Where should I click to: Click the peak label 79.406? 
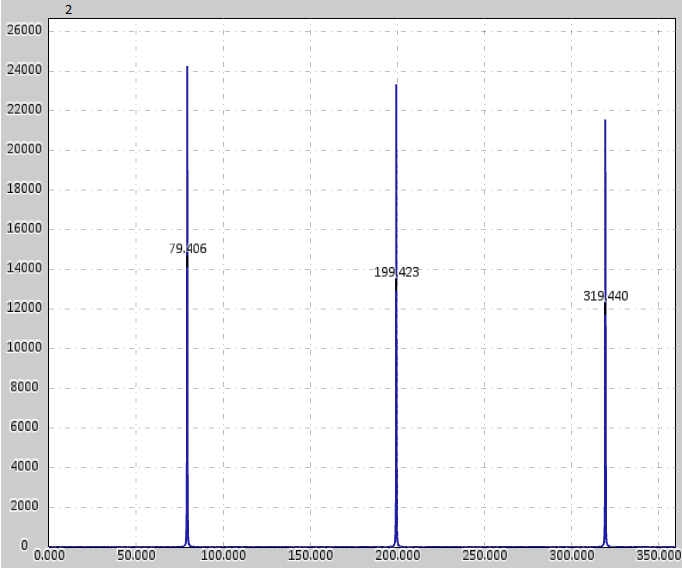(x=187, y=249)
